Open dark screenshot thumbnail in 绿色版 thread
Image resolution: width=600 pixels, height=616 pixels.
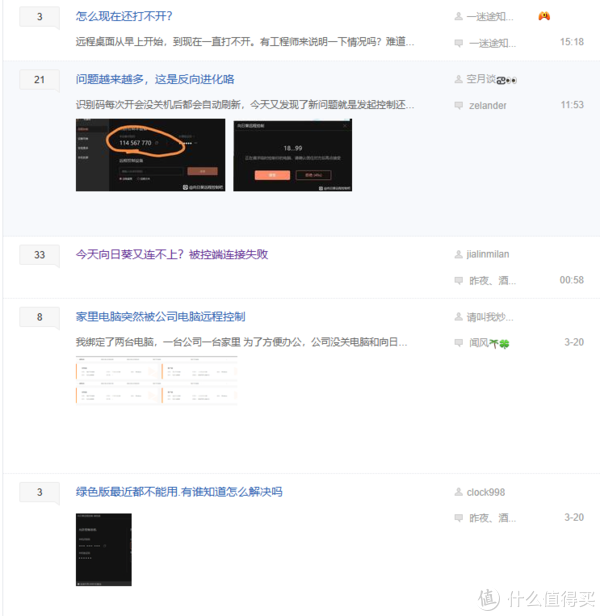click(x=104, y=550)
